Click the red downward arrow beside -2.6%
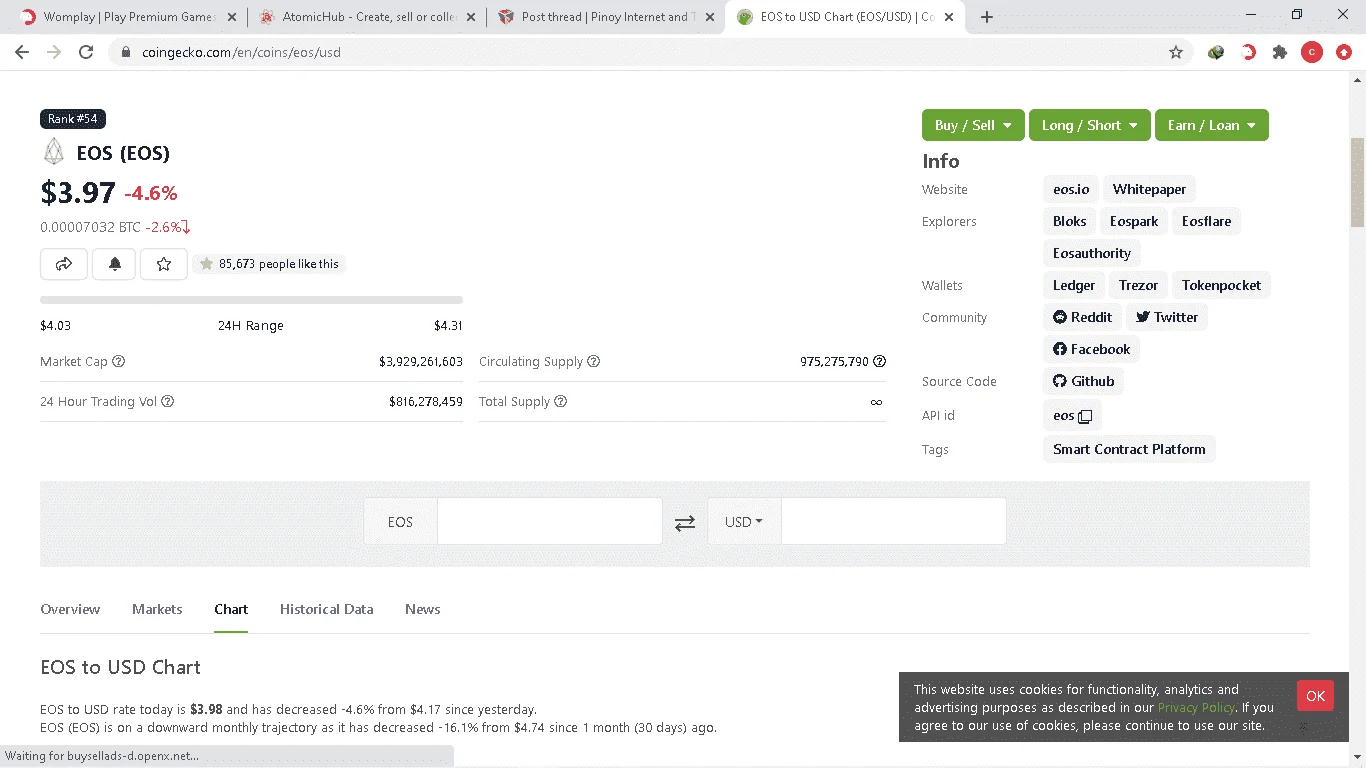Viewport: 1366px width, 768px height. point(186,227)
